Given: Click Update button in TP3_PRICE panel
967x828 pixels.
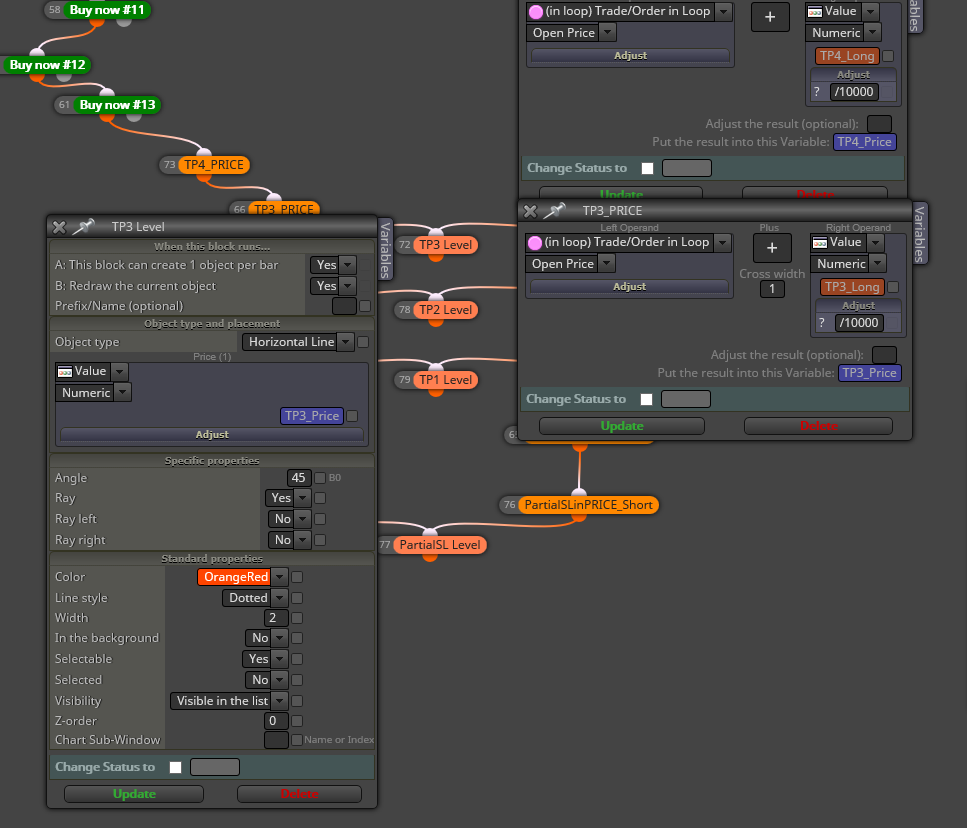Looking at the screenshot, I should 622,426.
